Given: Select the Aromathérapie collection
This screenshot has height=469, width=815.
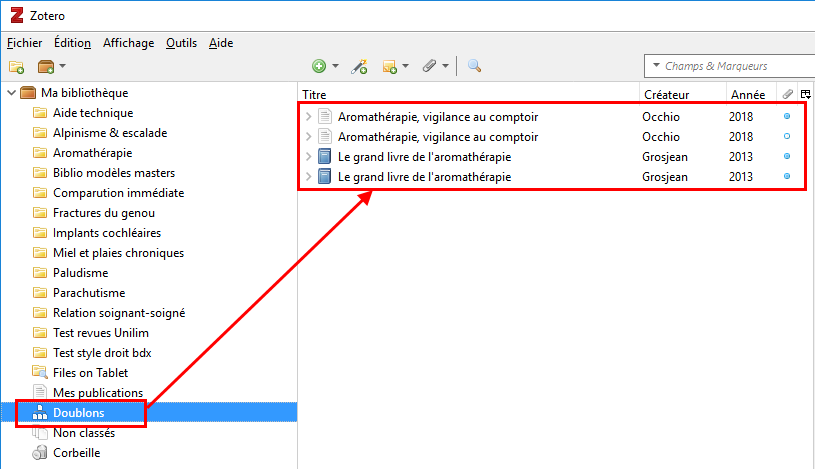Looking at the screenshot, I should (x=92, y=153).
